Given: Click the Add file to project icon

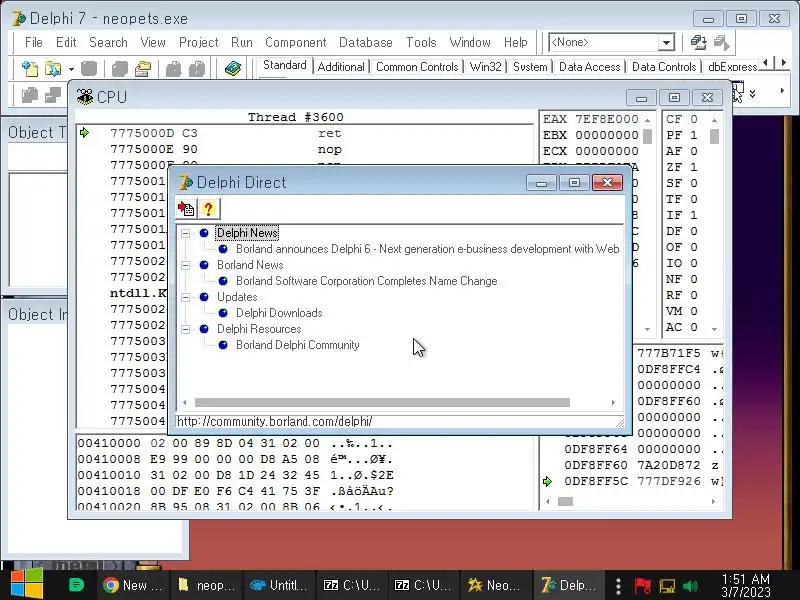Looking at the screenshot, I should click(173, 68).
